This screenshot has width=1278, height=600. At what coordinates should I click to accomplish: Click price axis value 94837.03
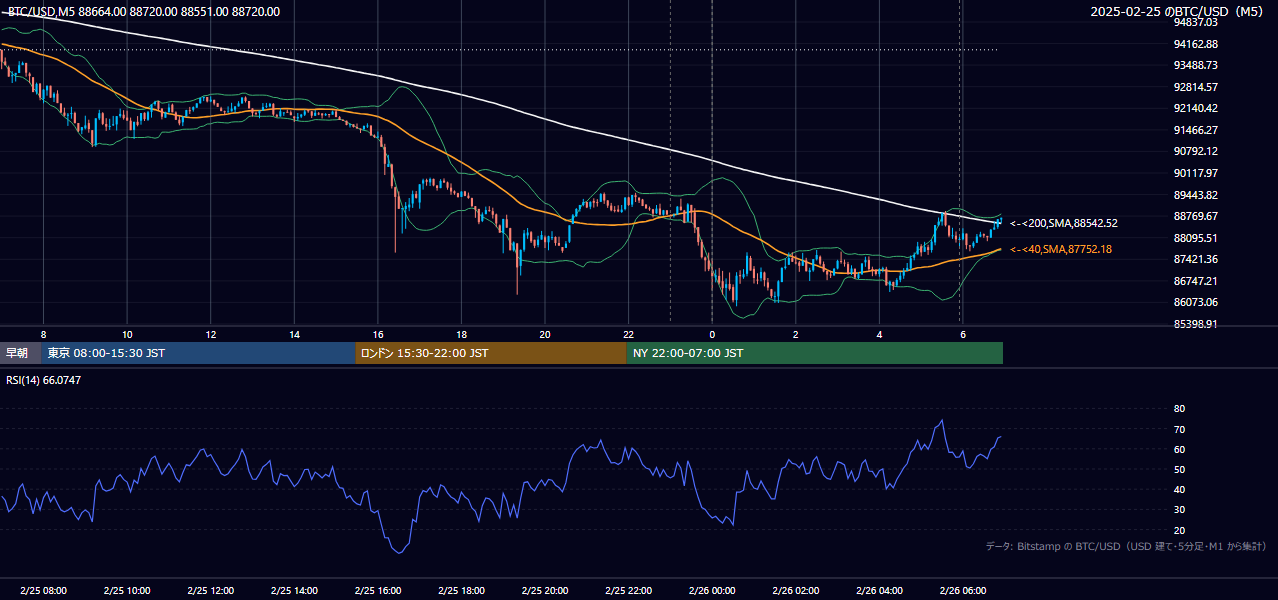tap(1195, 22)
